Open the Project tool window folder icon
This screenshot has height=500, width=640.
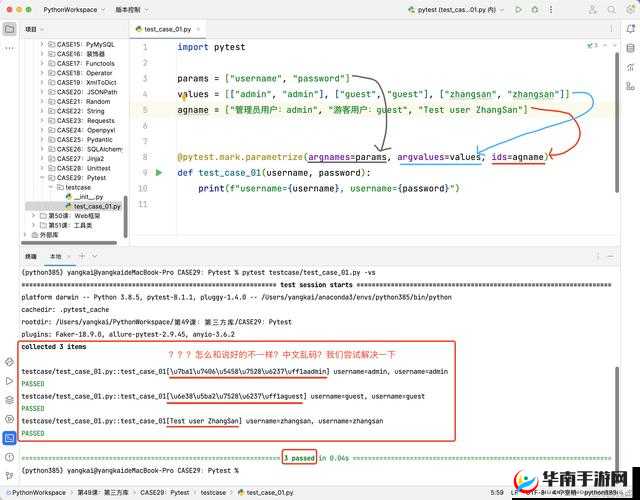(9, 29)
